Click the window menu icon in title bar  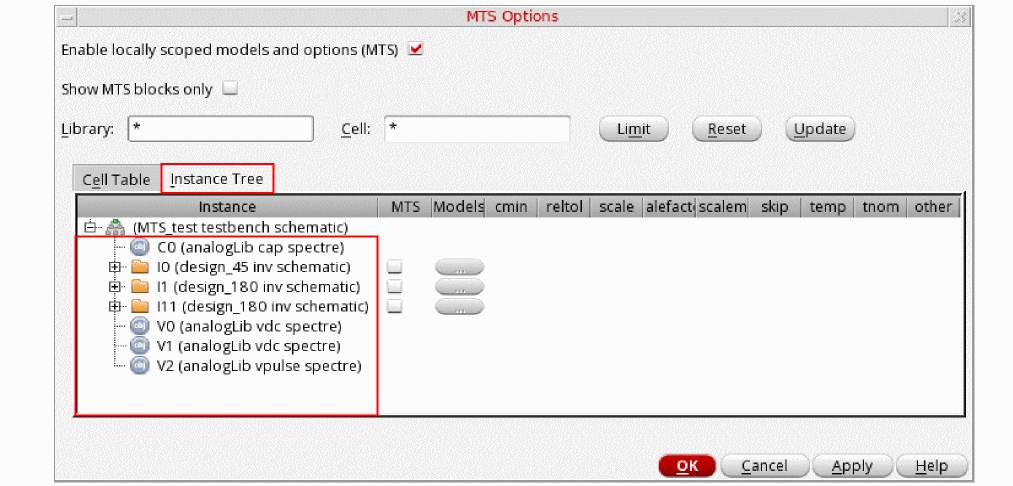[66, 17]
